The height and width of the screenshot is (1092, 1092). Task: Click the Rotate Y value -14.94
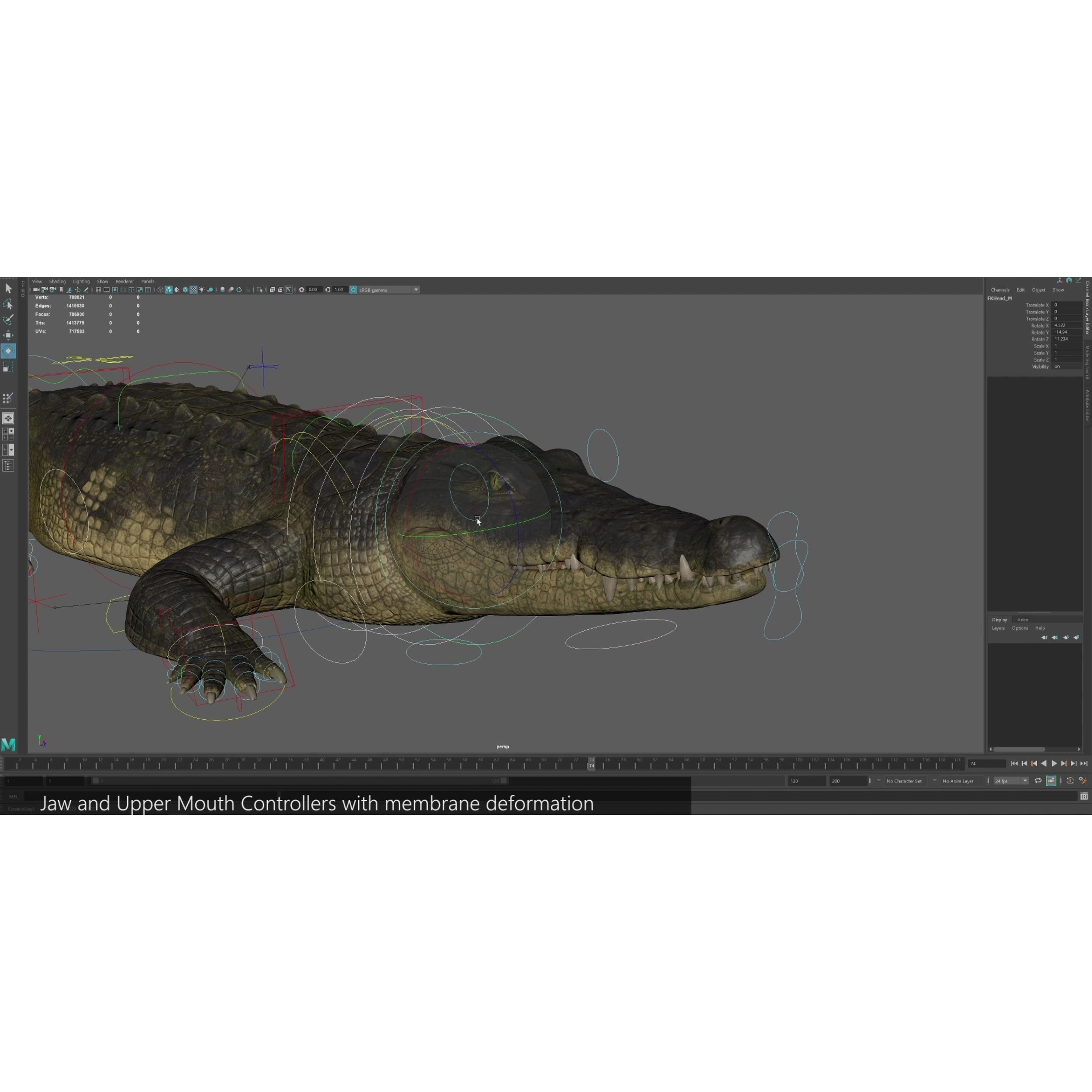[1067, 332]
